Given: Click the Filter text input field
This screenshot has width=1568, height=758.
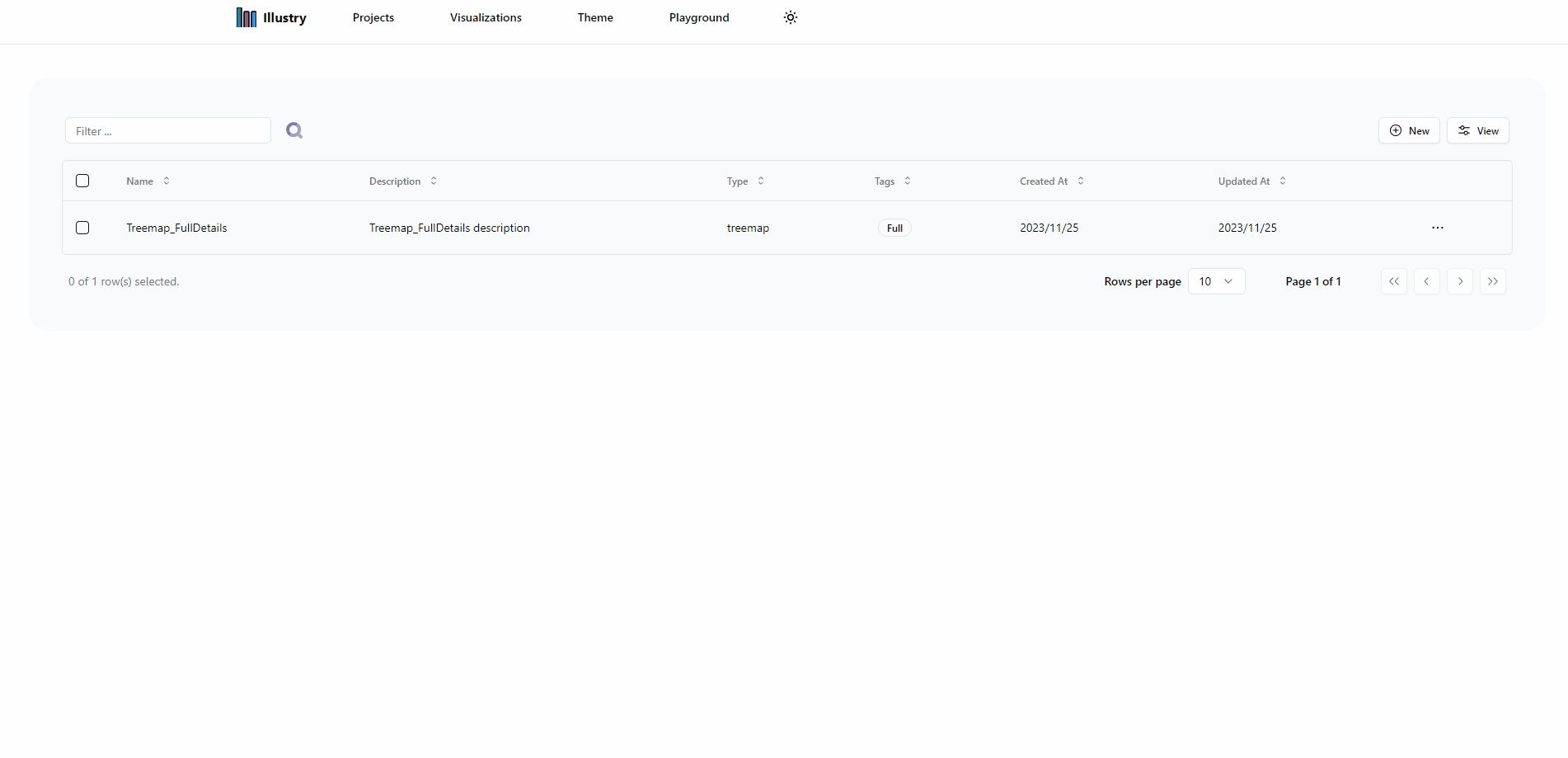Looking at the screenshot, I should coord(168,130).
